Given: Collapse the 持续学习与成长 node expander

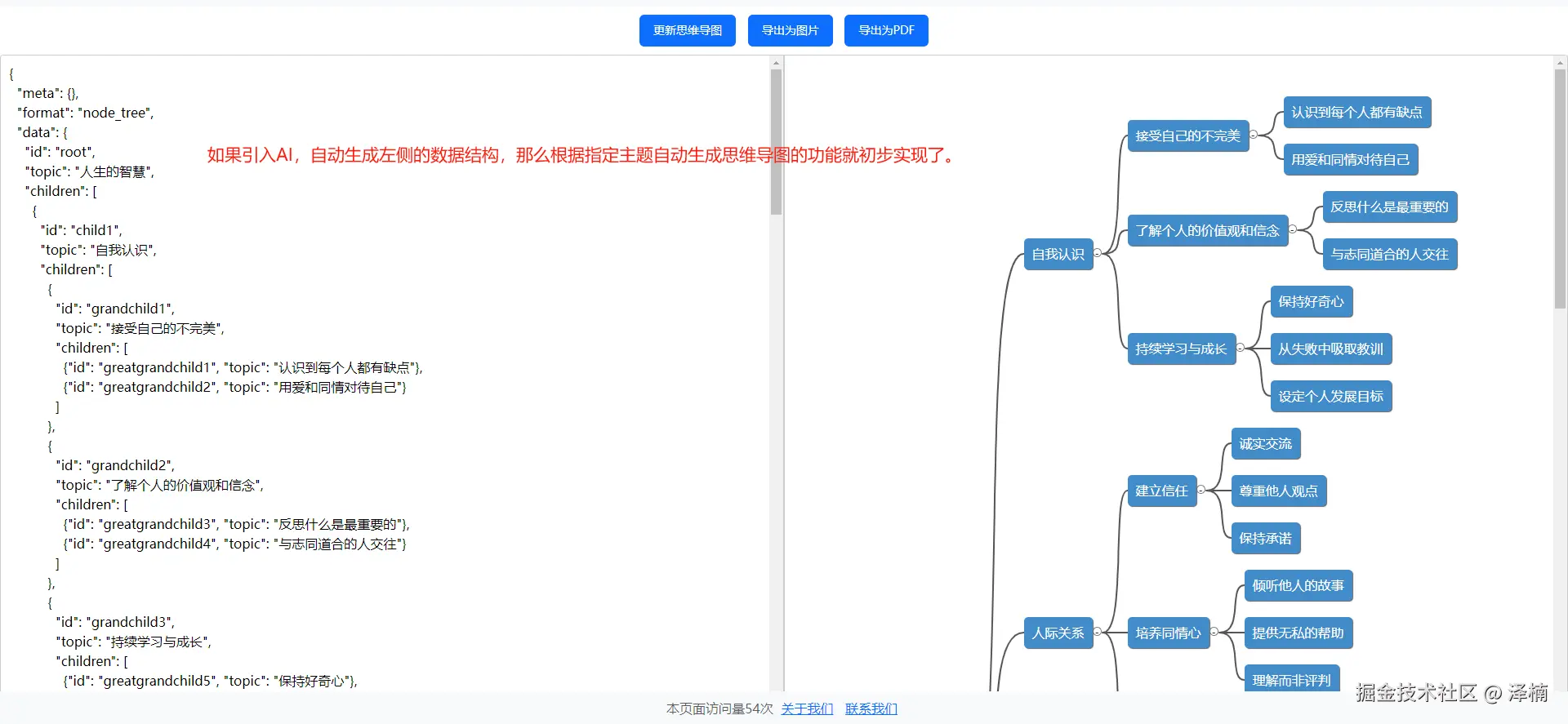Looking at the screenshot, I should coord(1241,348).
